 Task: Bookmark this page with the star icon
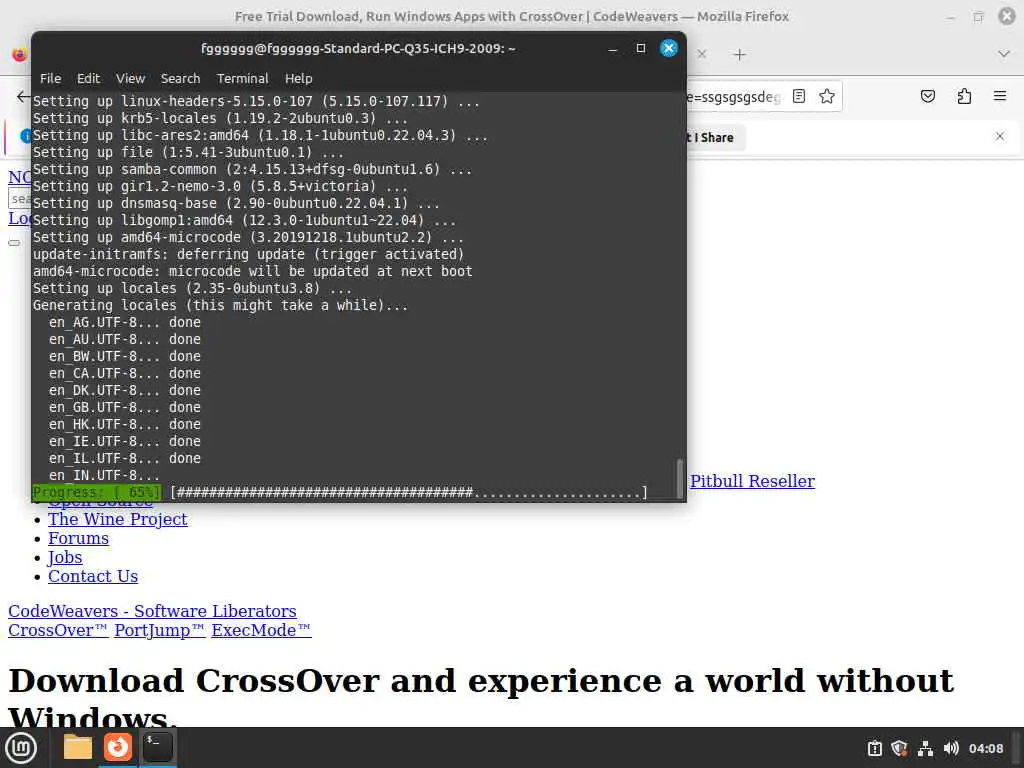827,97
